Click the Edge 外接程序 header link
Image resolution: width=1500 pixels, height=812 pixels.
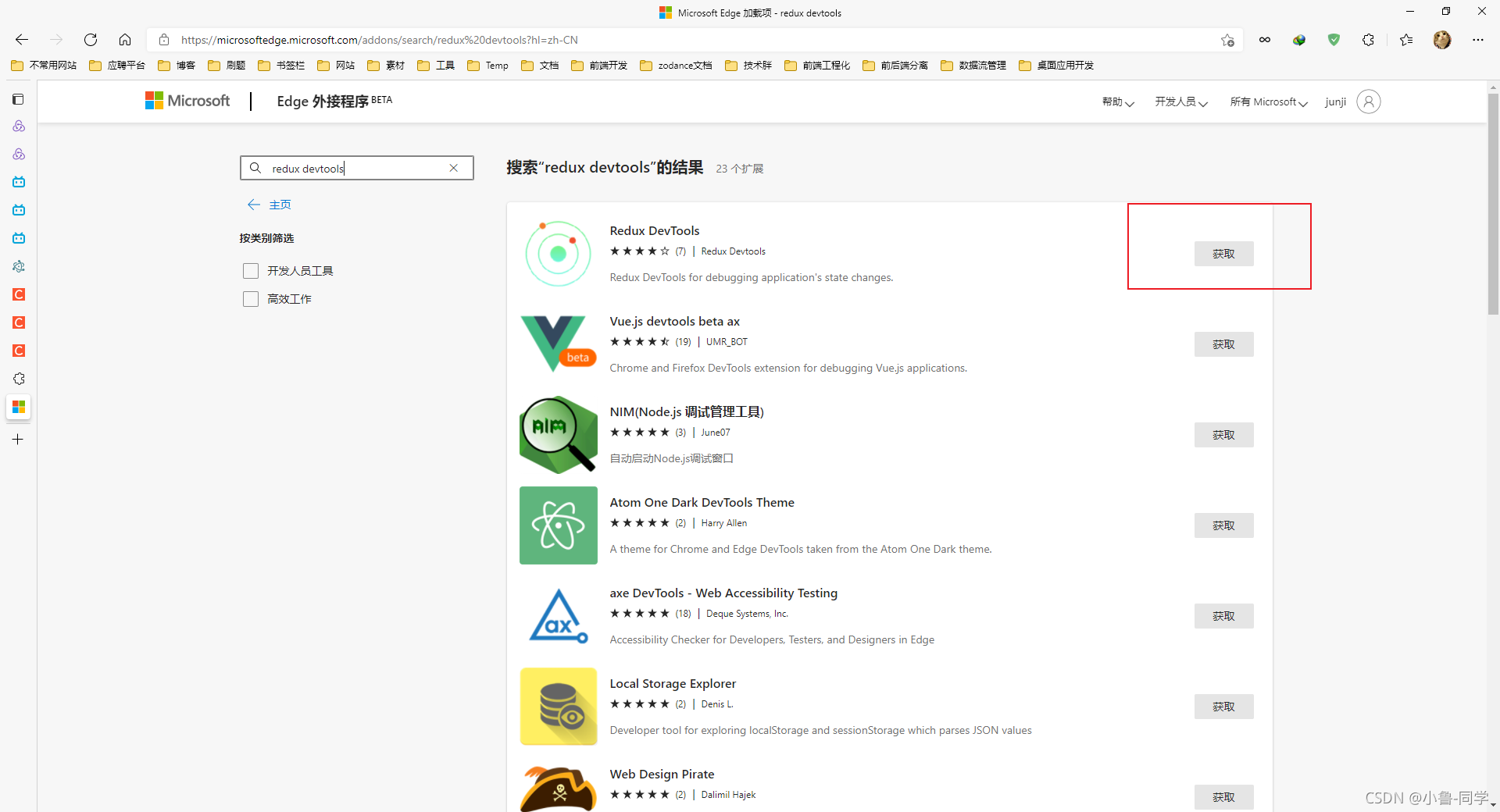point(334,101)
